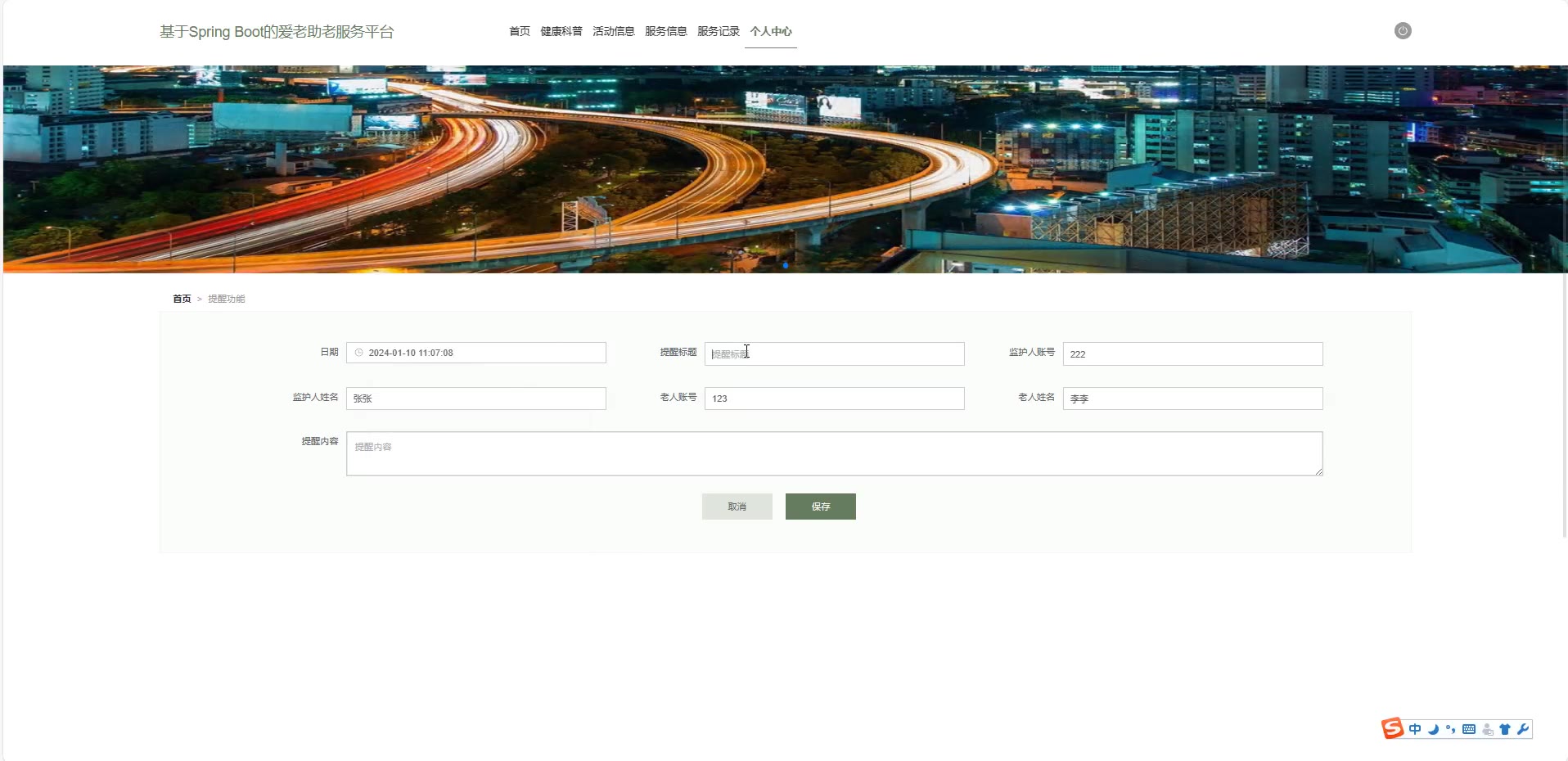Follow the 首页 breadcrumb link
The image size is (1568, 761).
click(x=182, y=299)
